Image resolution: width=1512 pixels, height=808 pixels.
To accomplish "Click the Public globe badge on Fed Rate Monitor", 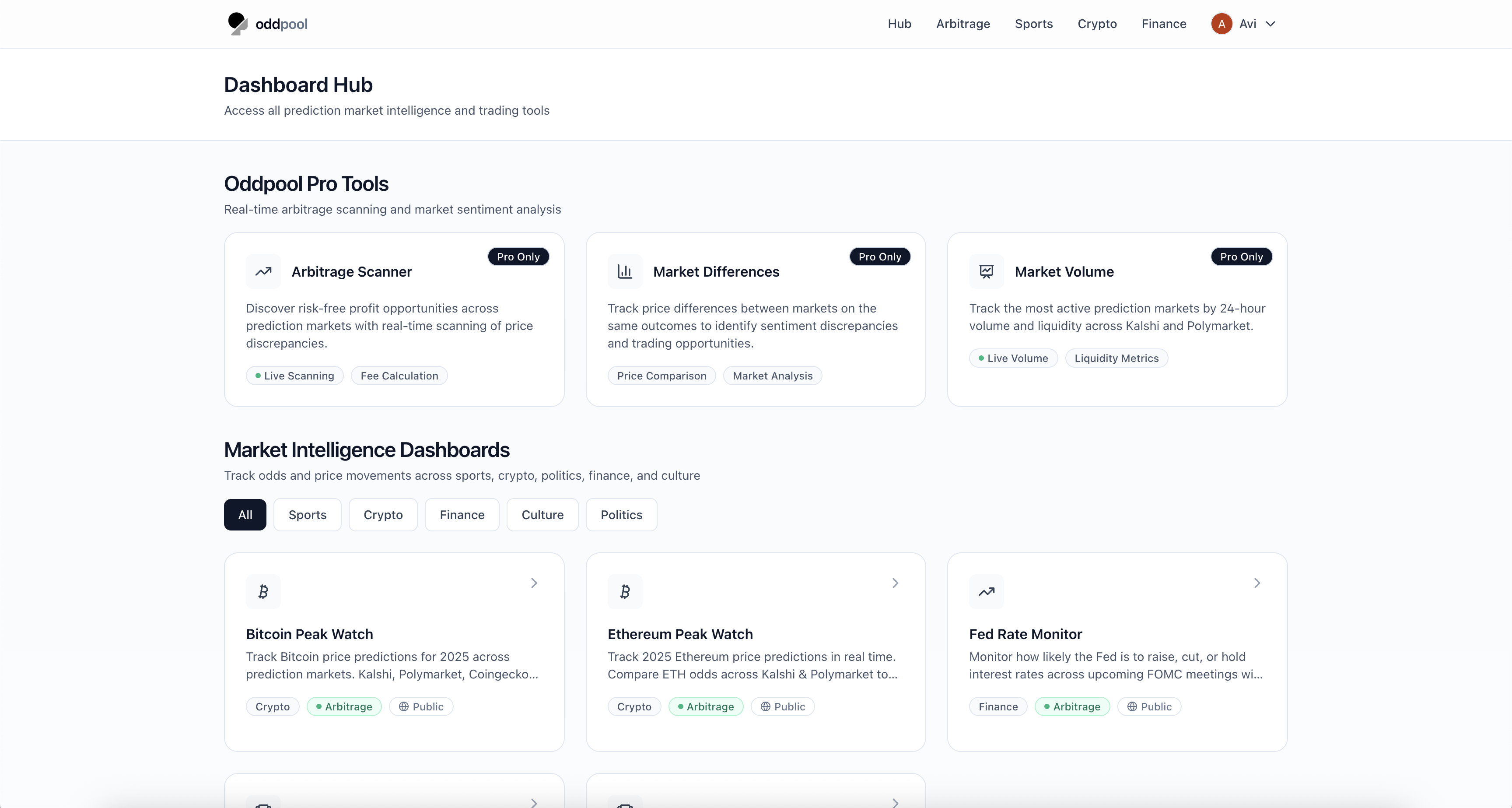I will (1150, 706).
